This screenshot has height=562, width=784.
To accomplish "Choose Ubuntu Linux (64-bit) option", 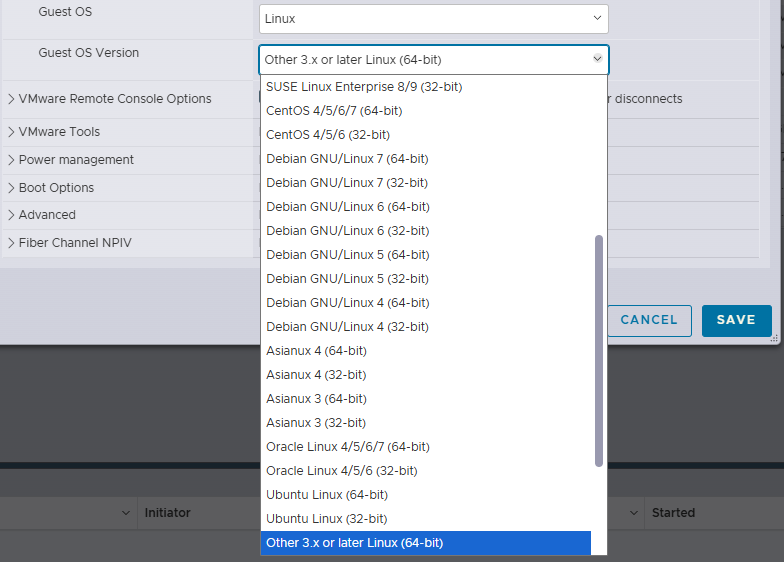I will click(x=426, y=494).
